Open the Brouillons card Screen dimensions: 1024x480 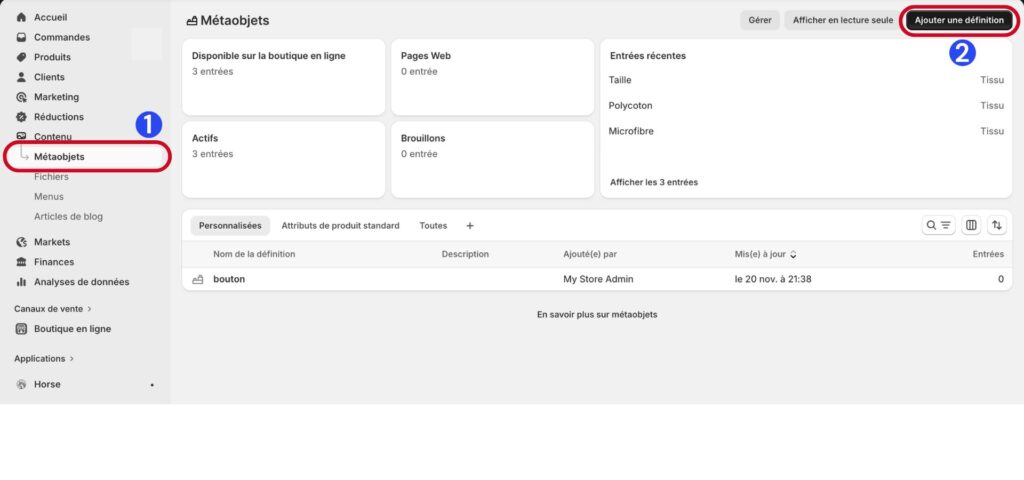click(x=492, y=159)
